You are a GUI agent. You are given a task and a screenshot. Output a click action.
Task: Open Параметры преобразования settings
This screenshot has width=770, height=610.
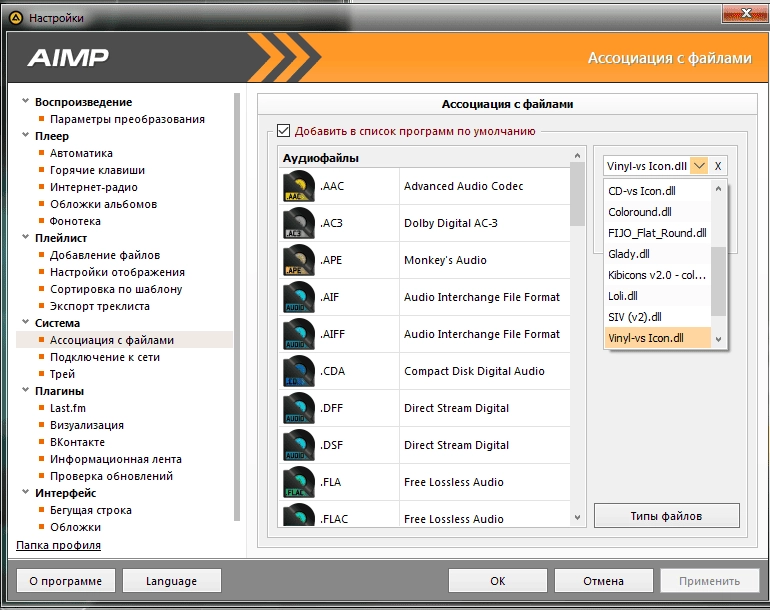click(x=127, y=119)
